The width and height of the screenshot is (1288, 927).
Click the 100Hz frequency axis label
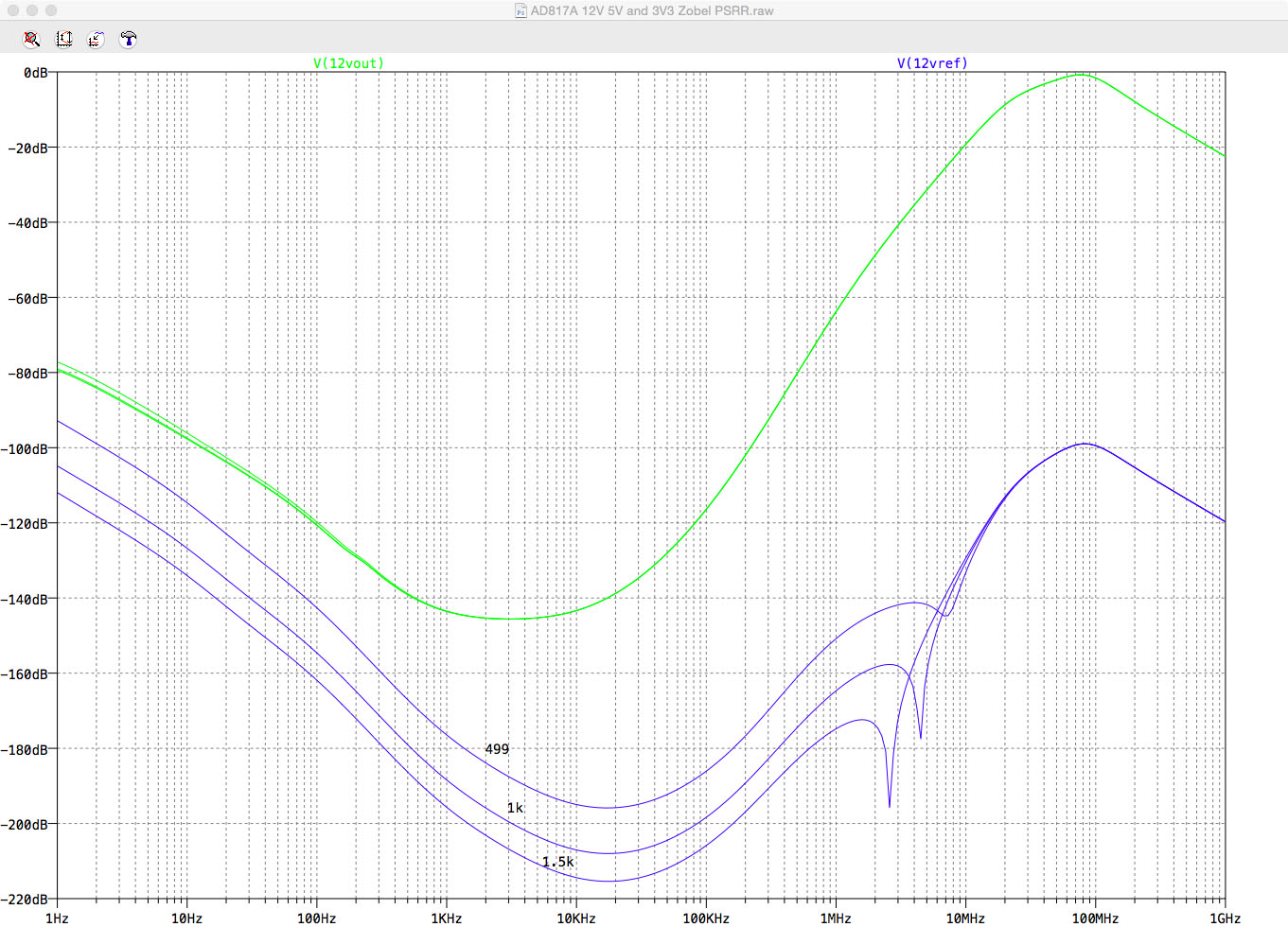pos(316,918)
